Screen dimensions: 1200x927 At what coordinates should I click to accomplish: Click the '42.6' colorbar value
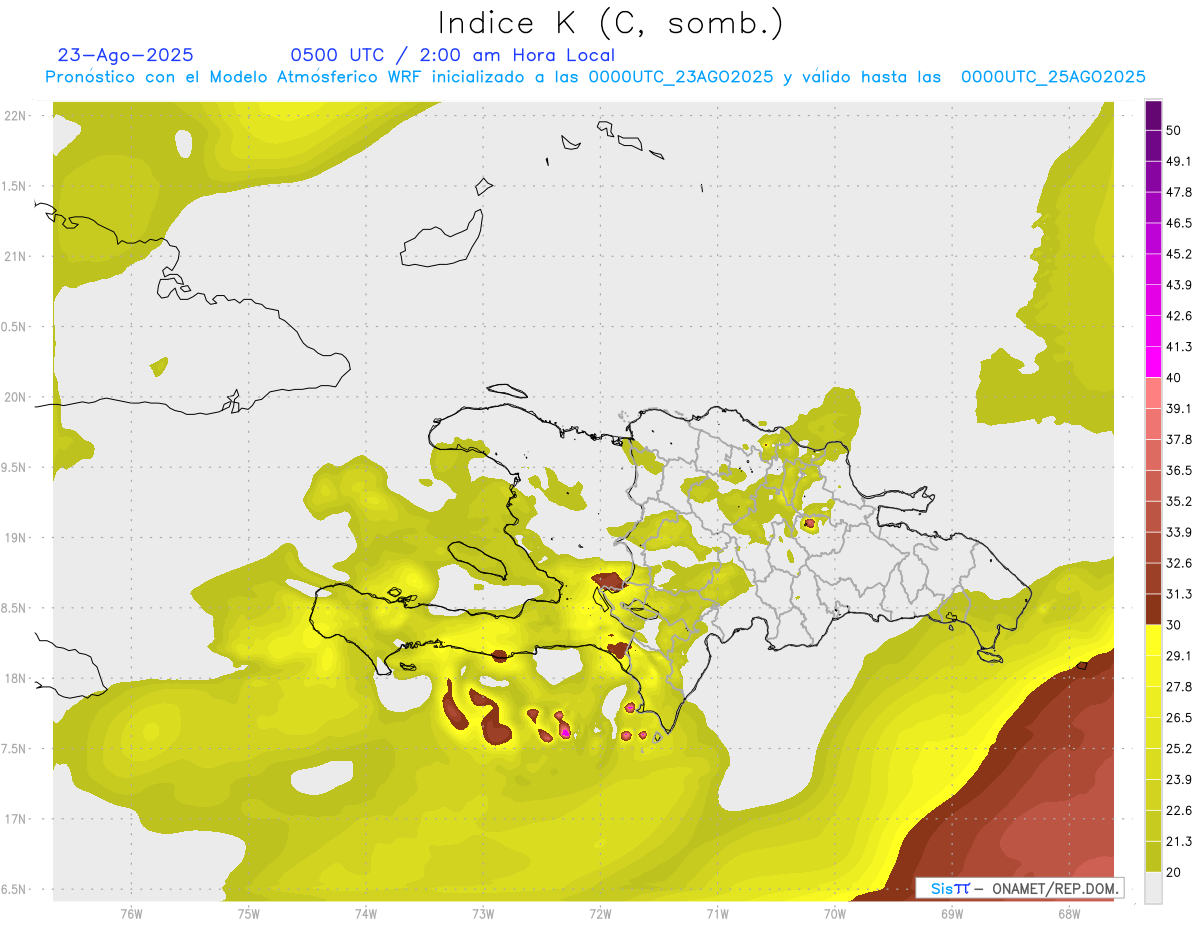coord(1178,316)
